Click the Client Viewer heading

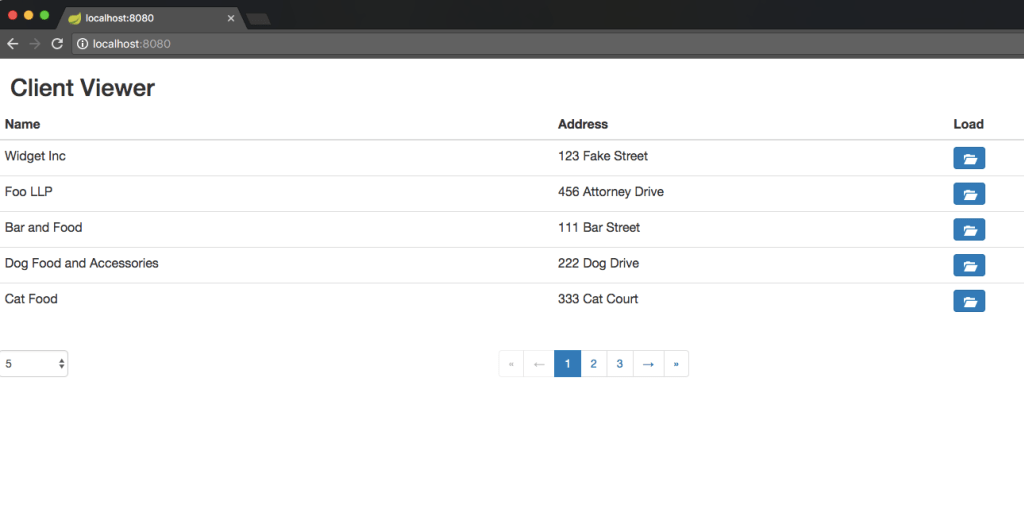[x=82, y=88]
